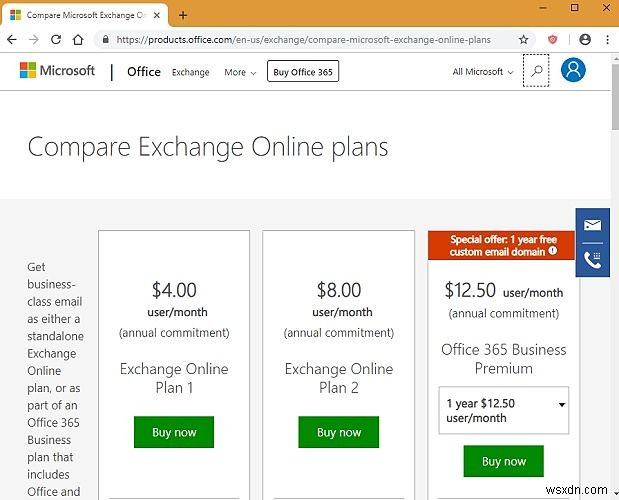
Task: Reload the page with refresh icon
Action: [x=56, y=40]
